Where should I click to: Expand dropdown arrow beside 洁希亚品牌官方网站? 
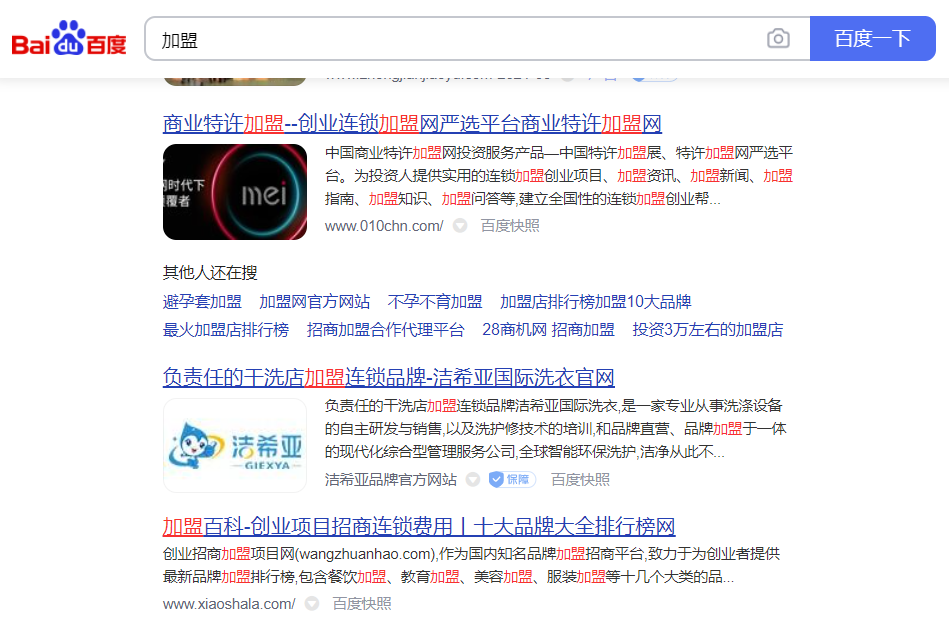[x=473, y=480]
